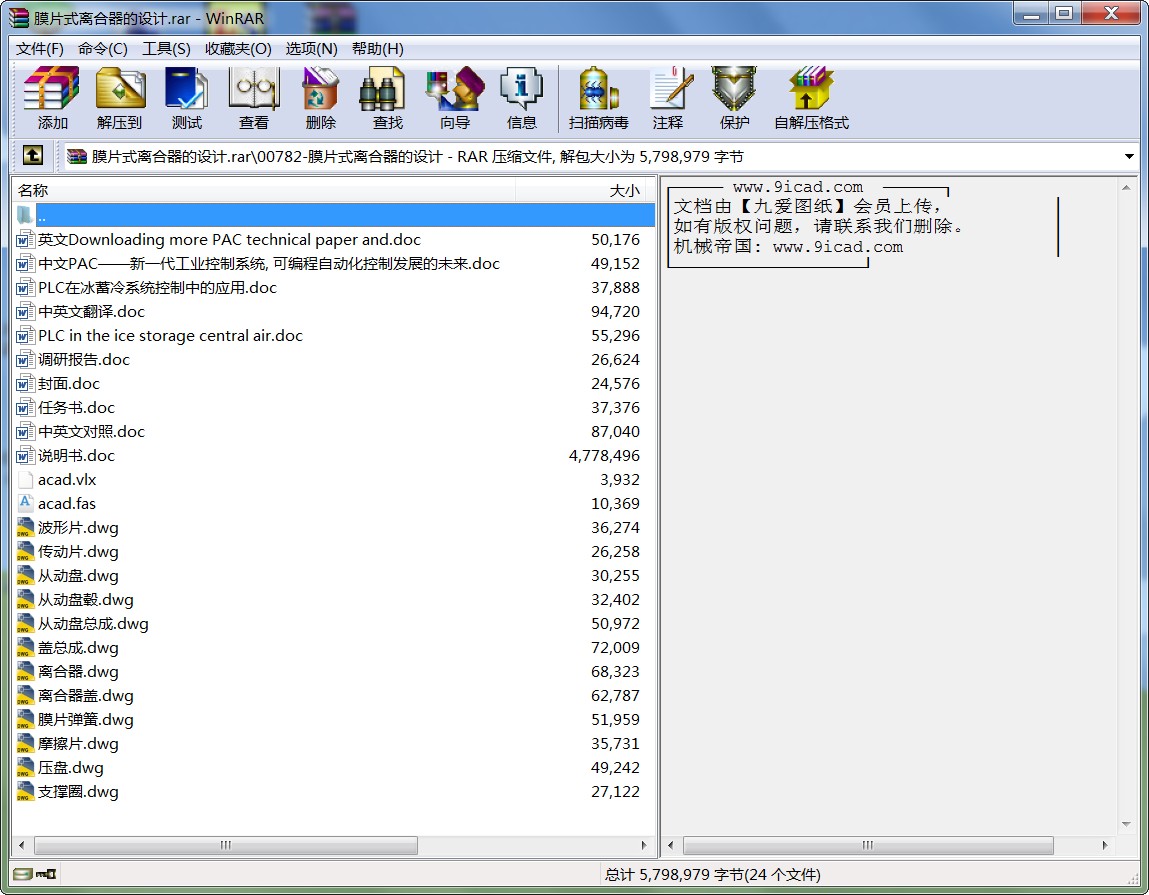The width and height of the screenshot is (1149, 895).
Task: Select the 离合器.dwg drawing file
Action: pos(78,672)
